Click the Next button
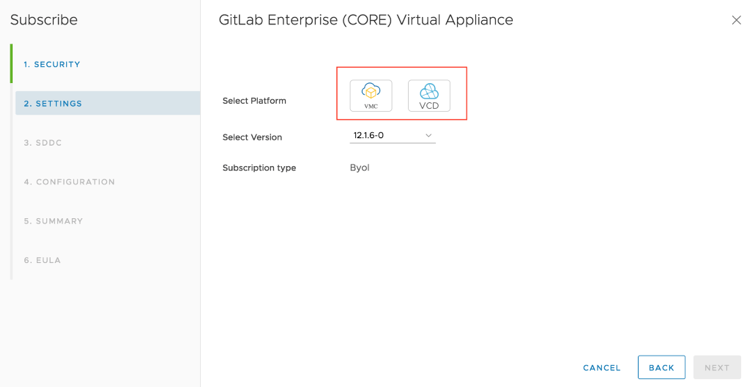 717,367
